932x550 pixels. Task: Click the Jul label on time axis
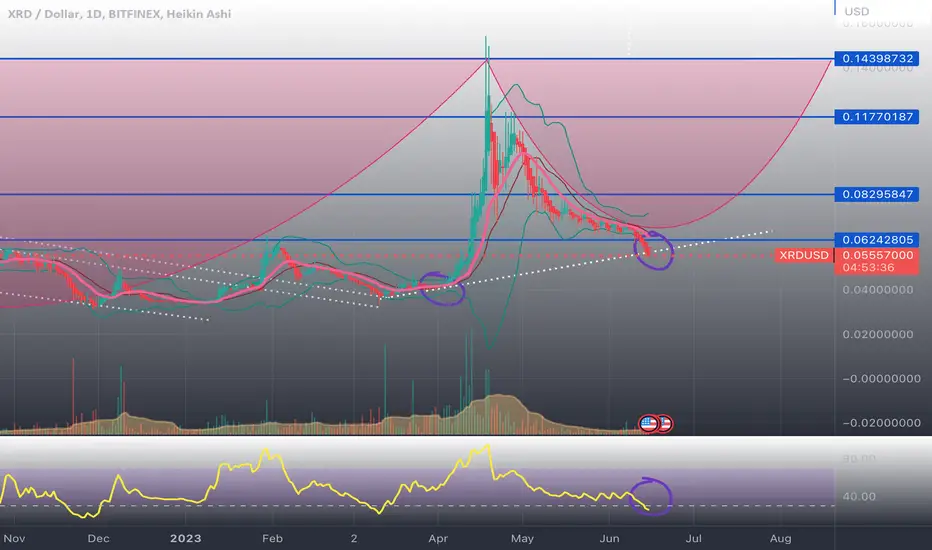pos(694,538)
